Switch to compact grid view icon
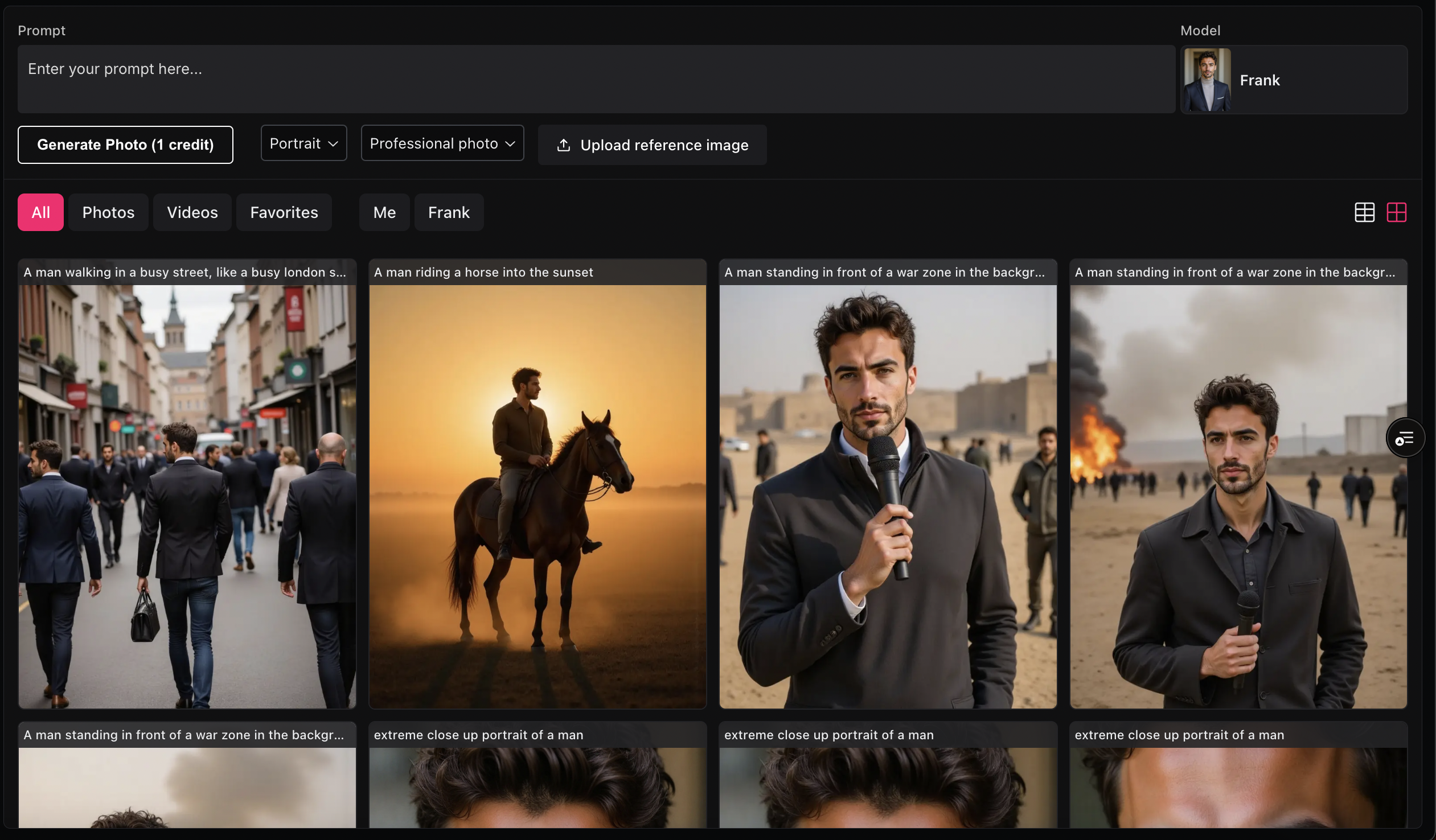 [1364, 212]
